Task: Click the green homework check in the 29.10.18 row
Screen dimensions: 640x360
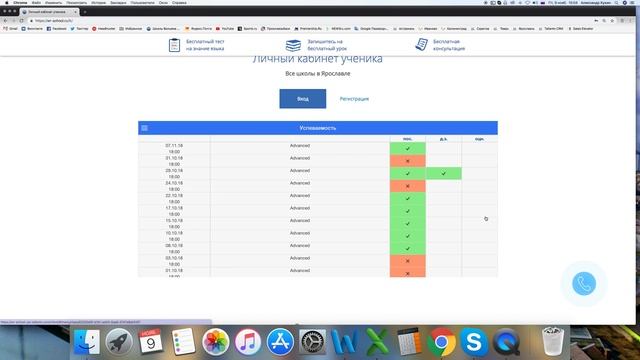Action: click(x=443, y=173)
